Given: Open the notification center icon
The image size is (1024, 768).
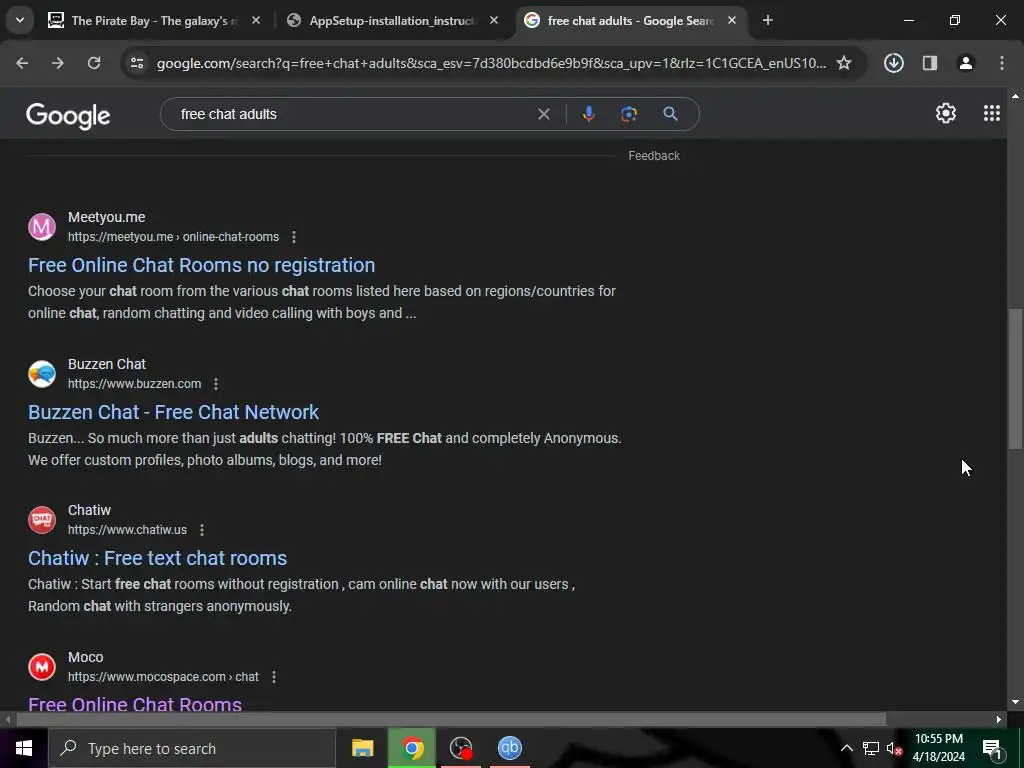Looking at the screenshot, I should click(992, 748).
